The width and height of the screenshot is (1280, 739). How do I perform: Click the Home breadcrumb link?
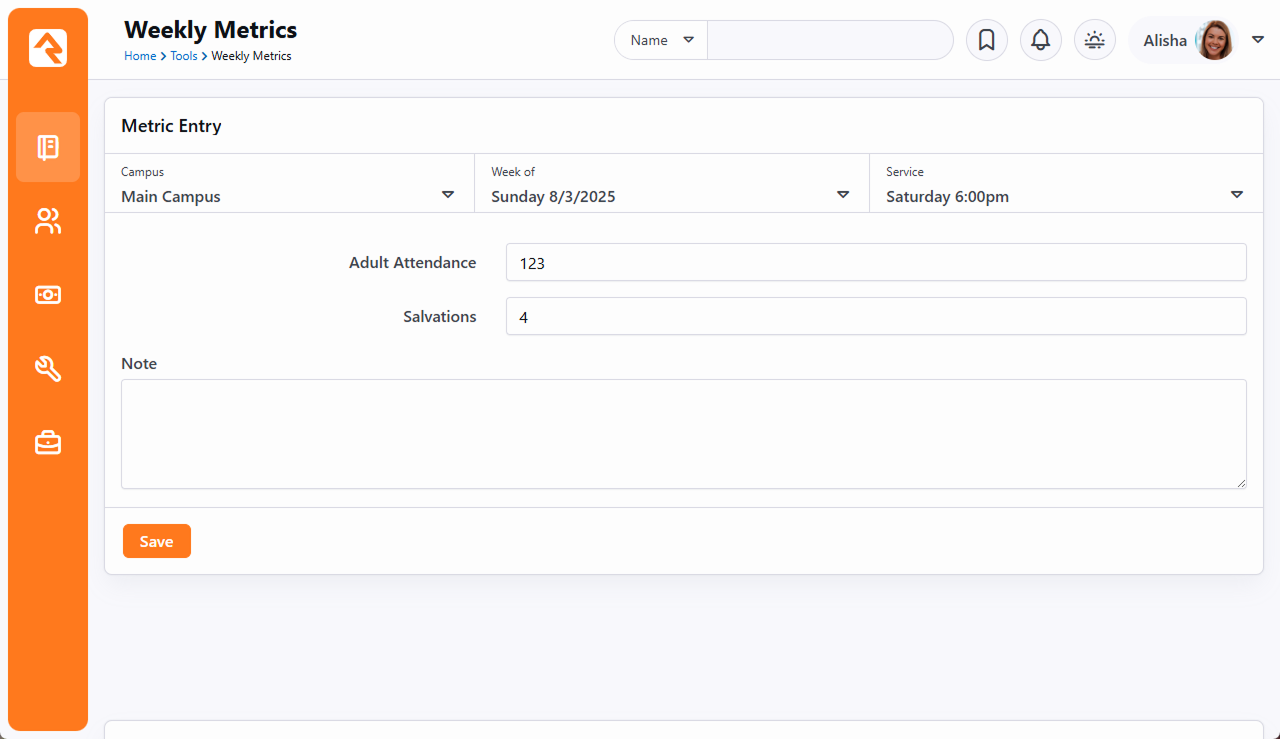click(x=140, y=56)
